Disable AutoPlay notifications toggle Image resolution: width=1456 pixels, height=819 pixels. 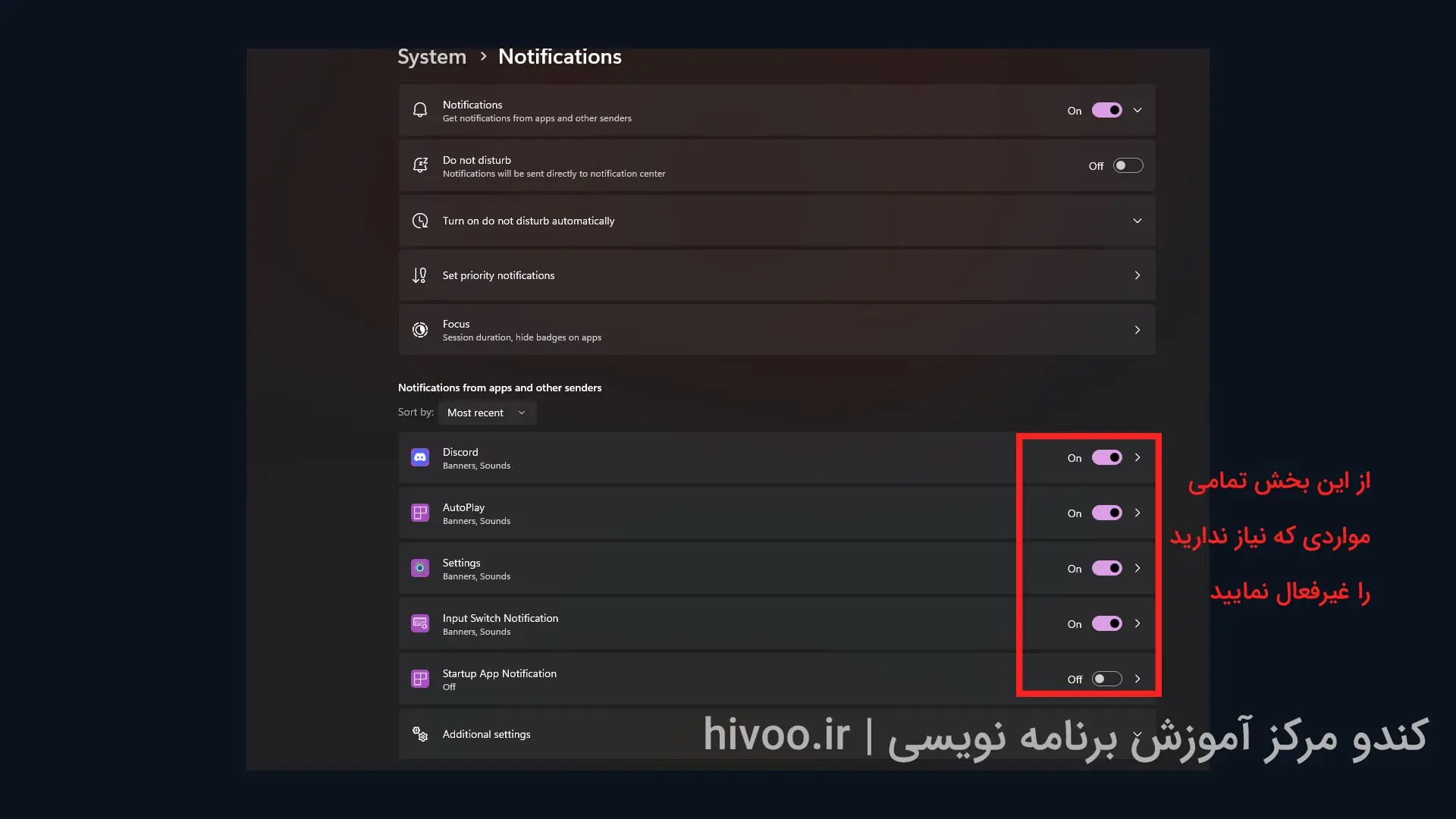pyautogui.click(x=1107, y=513)
